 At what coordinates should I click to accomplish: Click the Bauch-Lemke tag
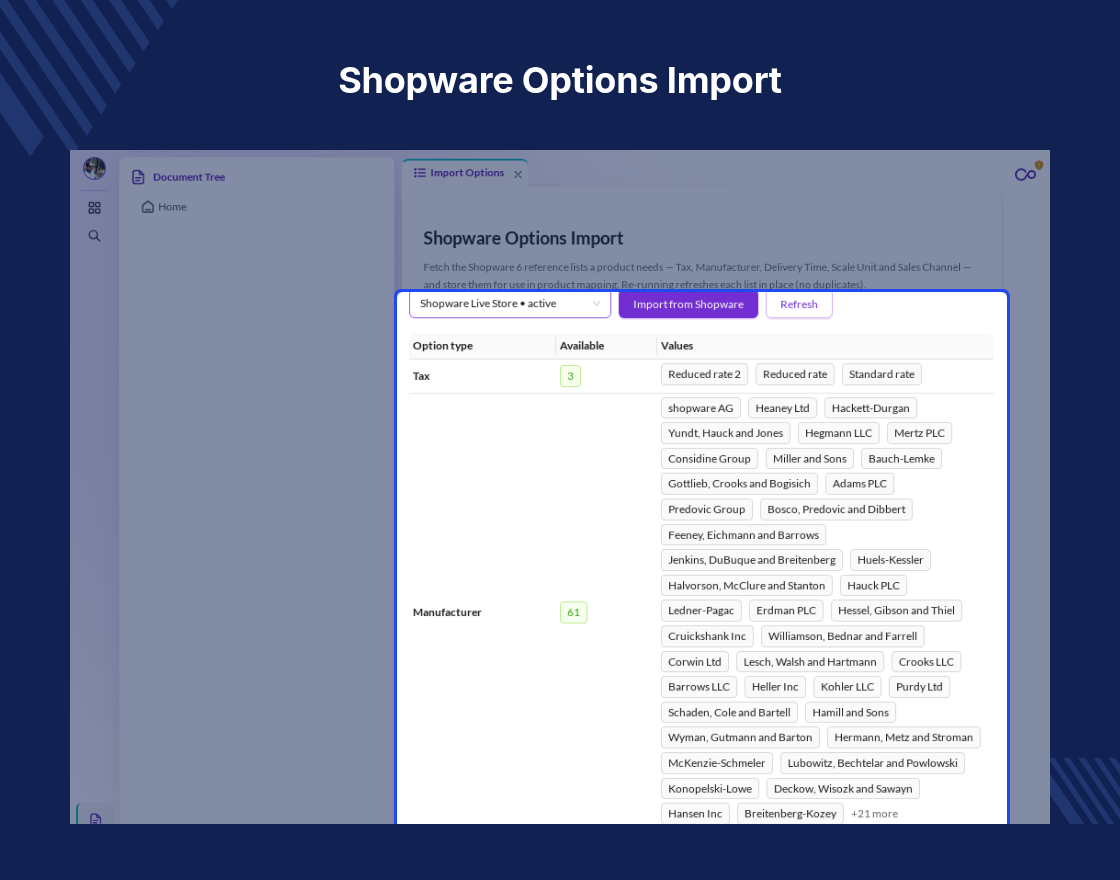coord(901,459)
